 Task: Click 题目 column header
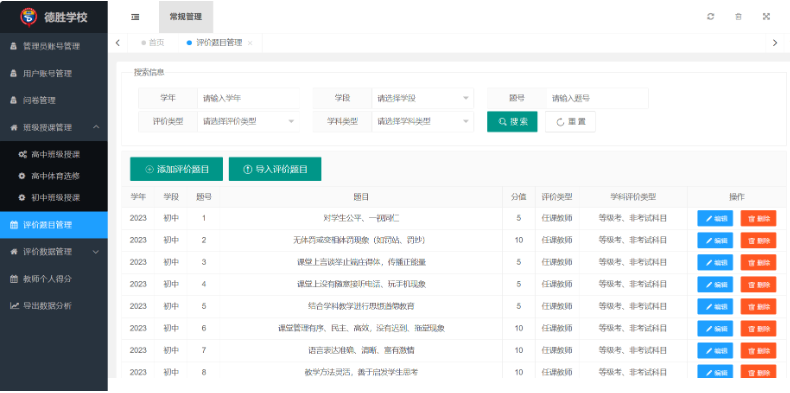pos(361,197)
